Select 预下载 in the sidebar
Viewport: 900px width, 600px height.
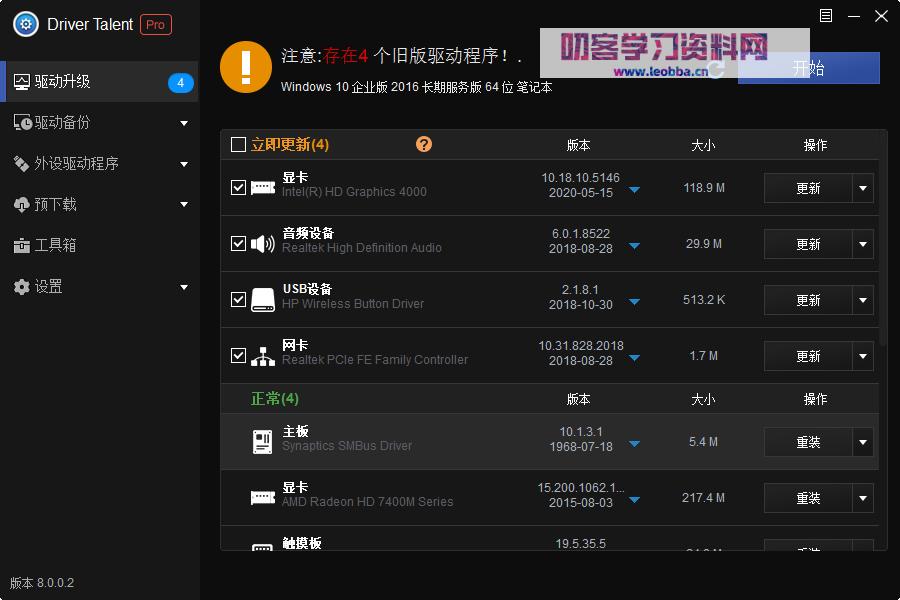[99, 204]
